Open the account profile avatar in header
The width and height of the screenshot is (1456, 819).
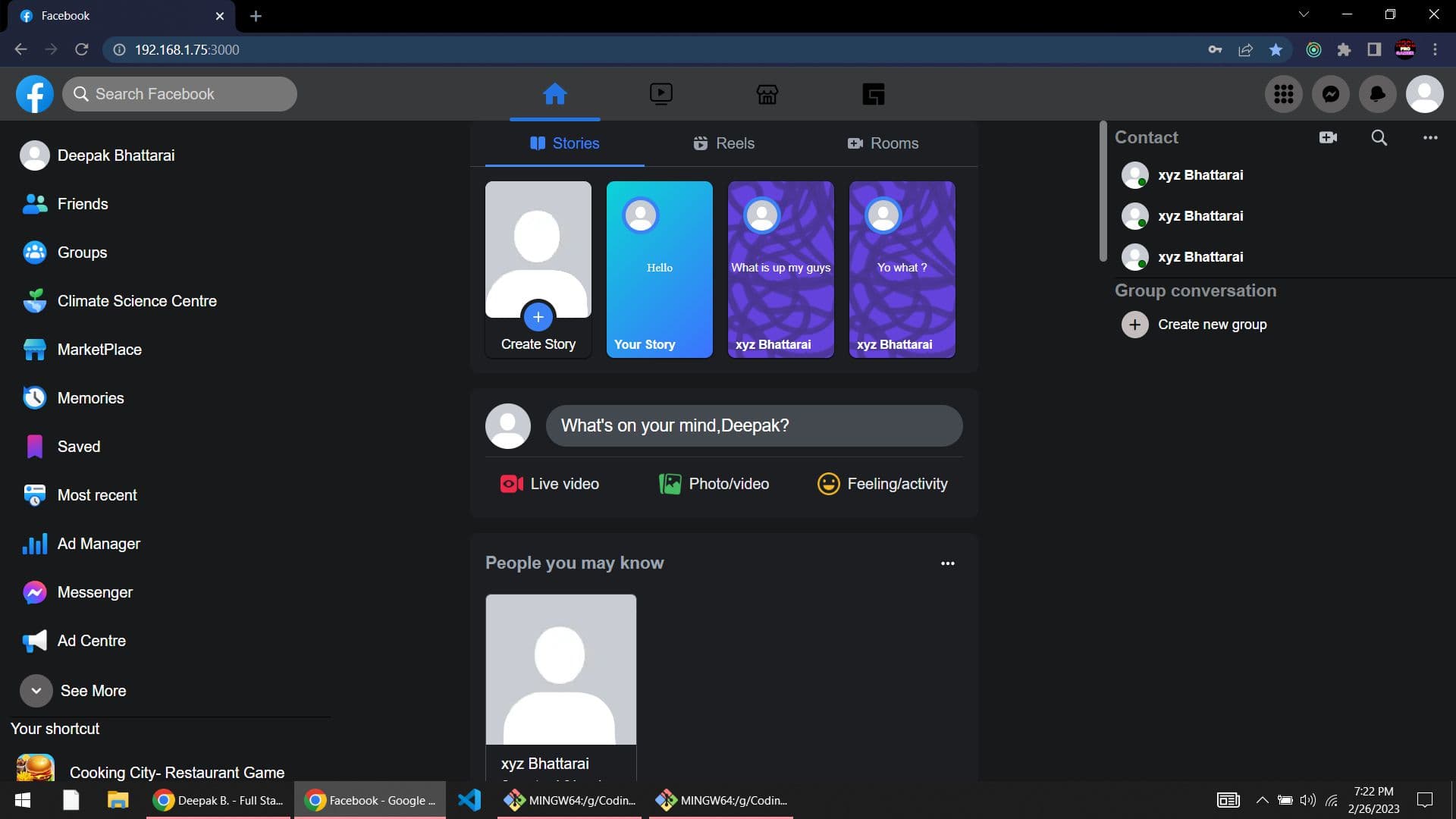pyautogui.click(x=1424, y=94)
